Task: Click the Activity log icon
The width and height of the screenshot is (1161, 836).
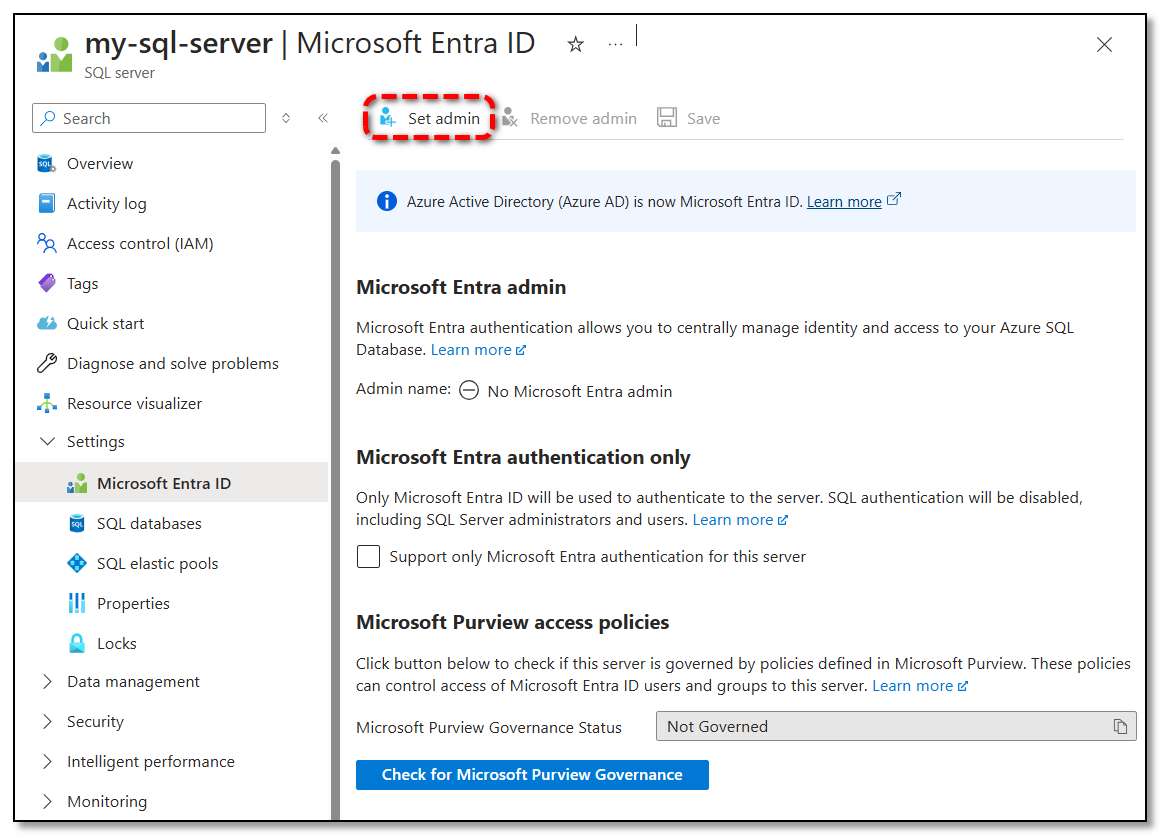Action: pyautogui.click(x=47, y=203)
